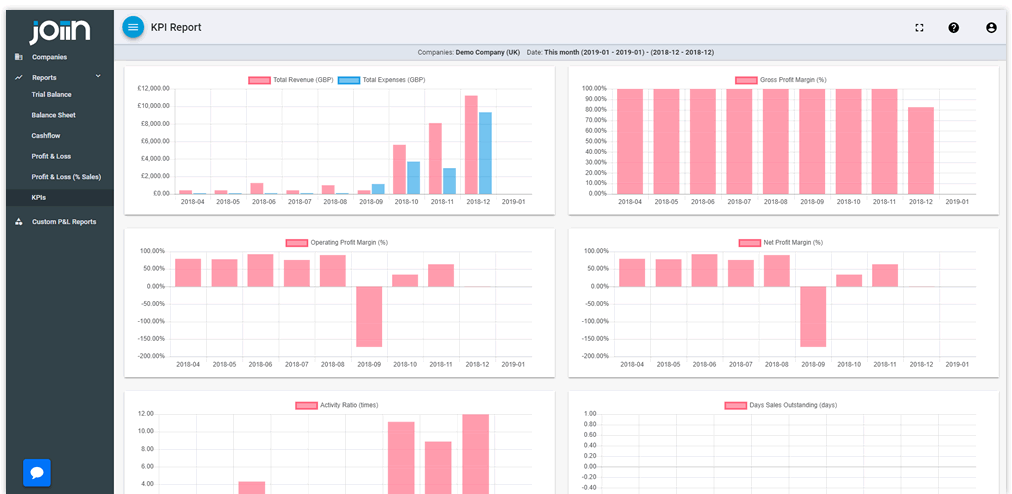Click 2018-12 expenses blue bar
The image size is (1012, 494).
point(485,153)
